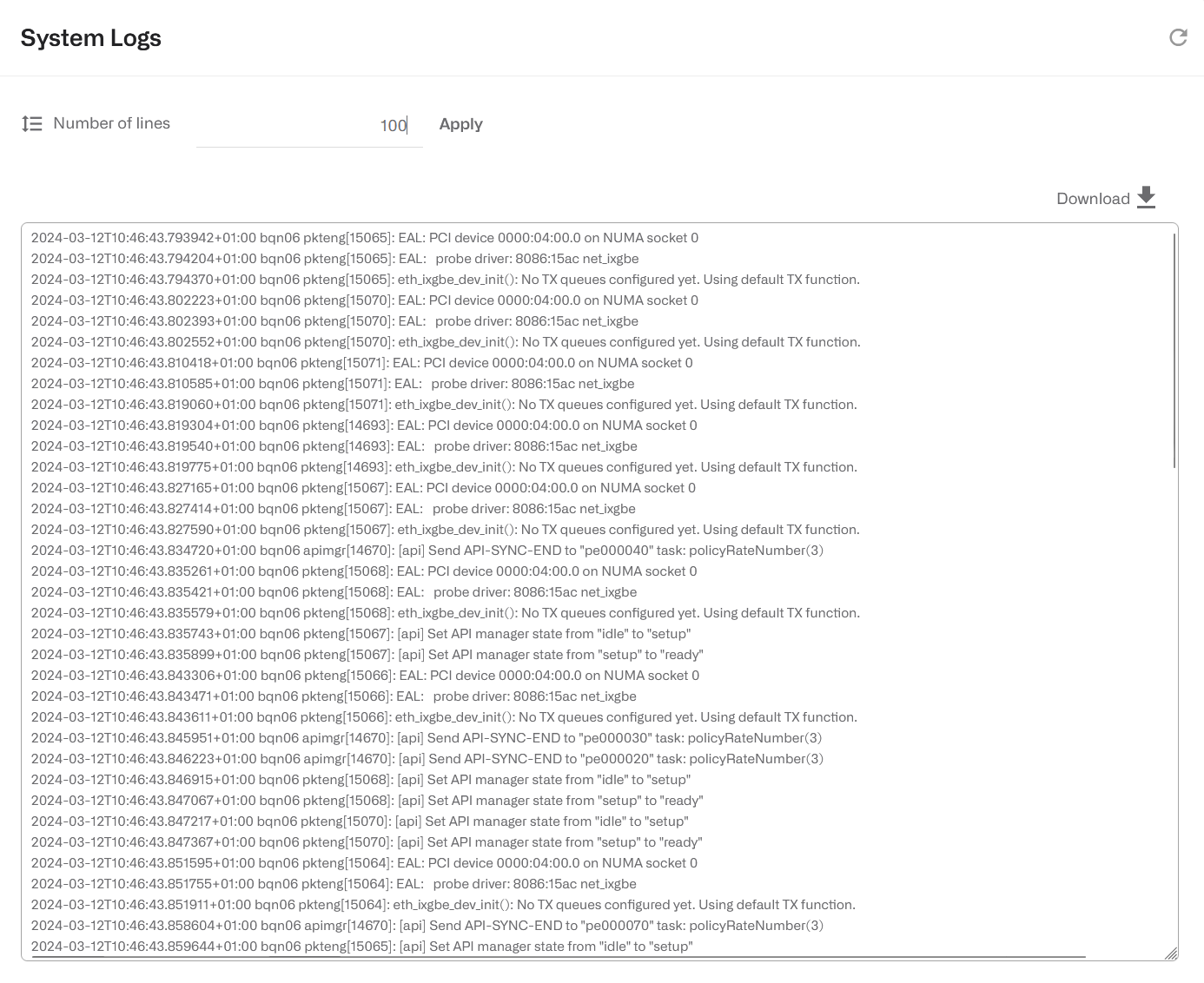Image resolution: width=1204 pixels, height=983 pixels.
Task: Click the System Logs heading
Action: click(x=91, y=38)
